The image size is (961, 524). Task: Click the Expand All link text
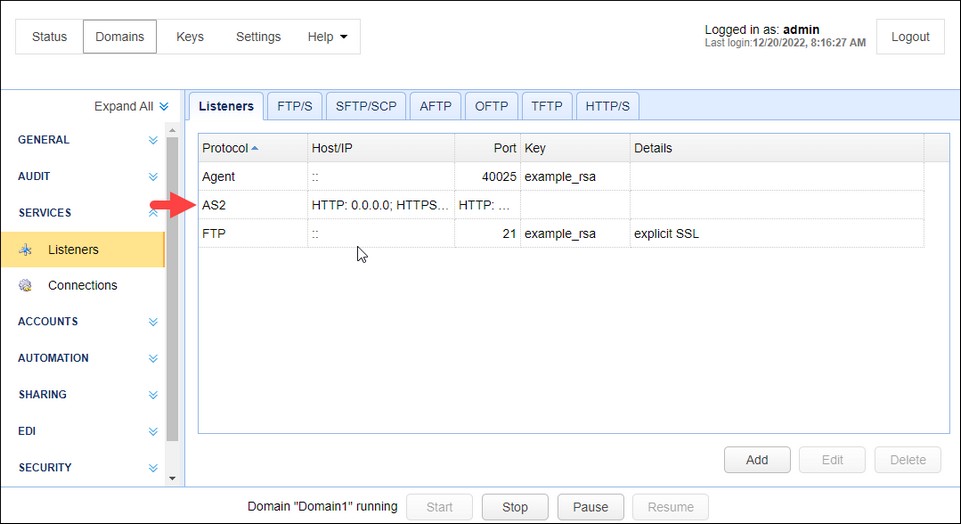[124, 107]
